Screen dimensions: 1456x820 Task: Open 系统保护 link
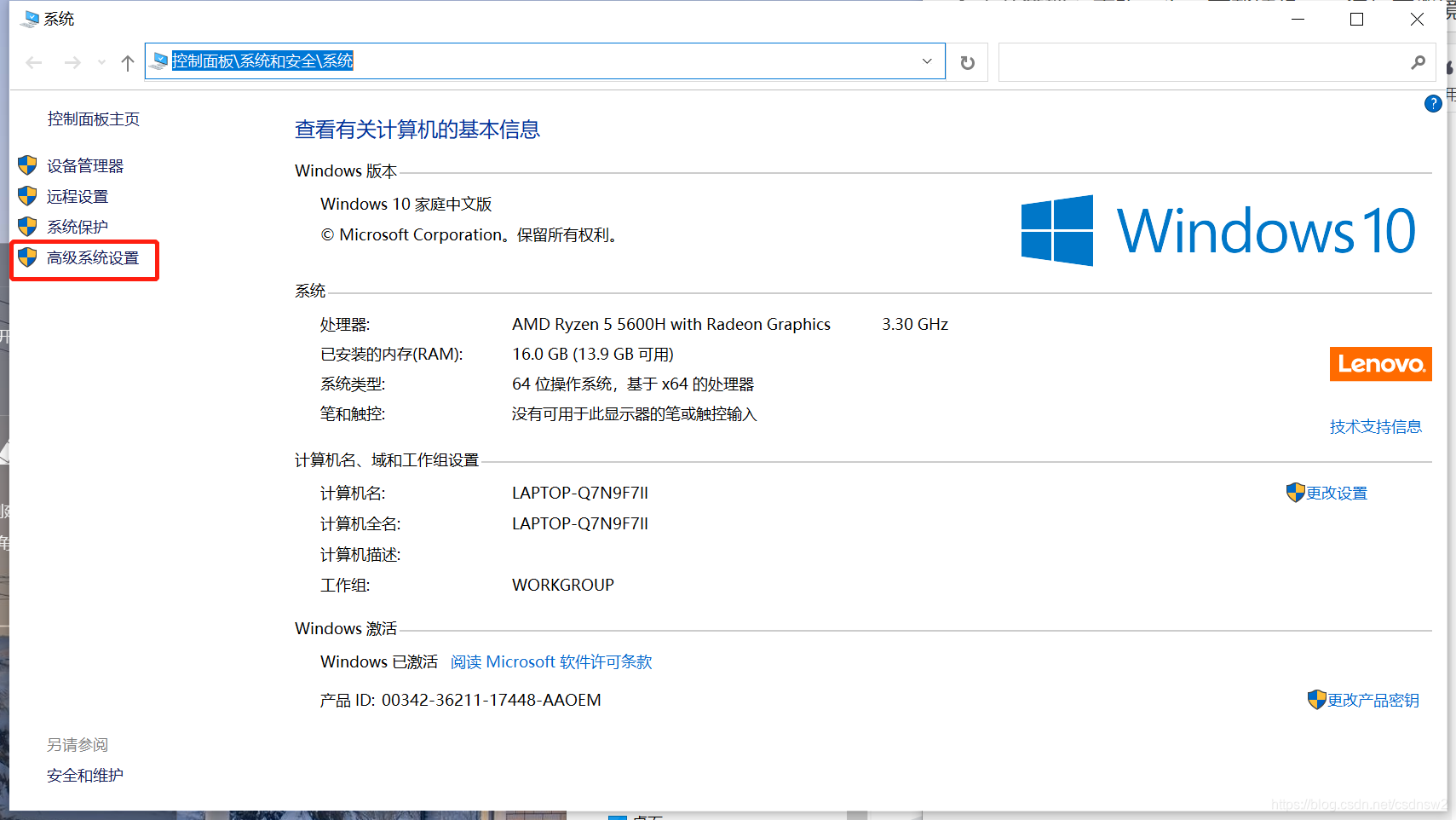78,227
